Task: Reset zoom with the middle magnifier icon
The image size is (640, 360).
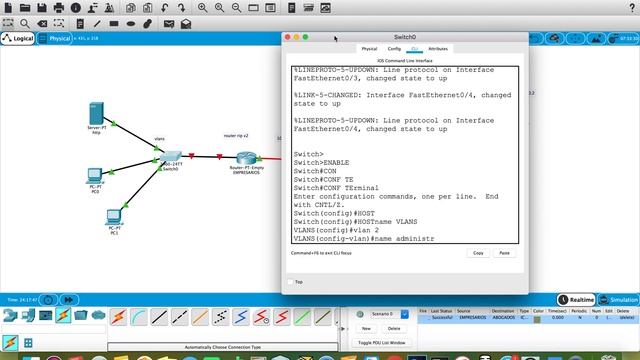Action: (220, 8)
